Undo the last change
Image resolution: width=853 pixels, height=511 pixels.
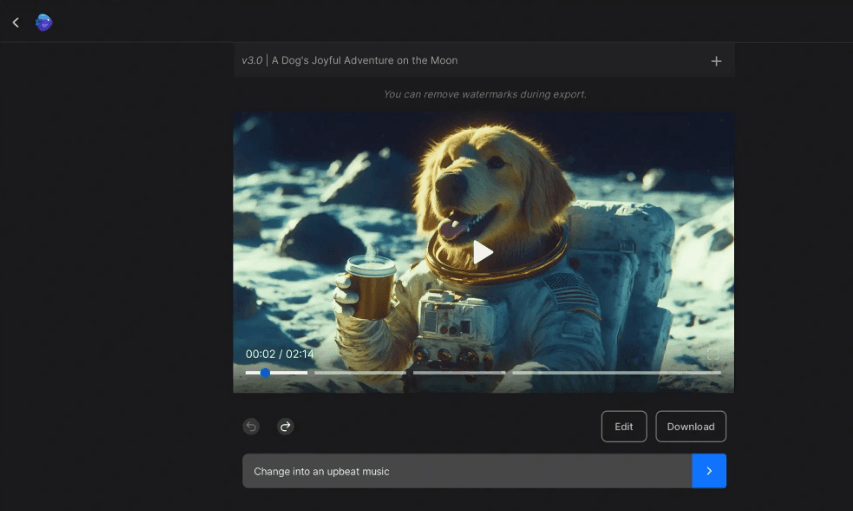click(251, 426)
